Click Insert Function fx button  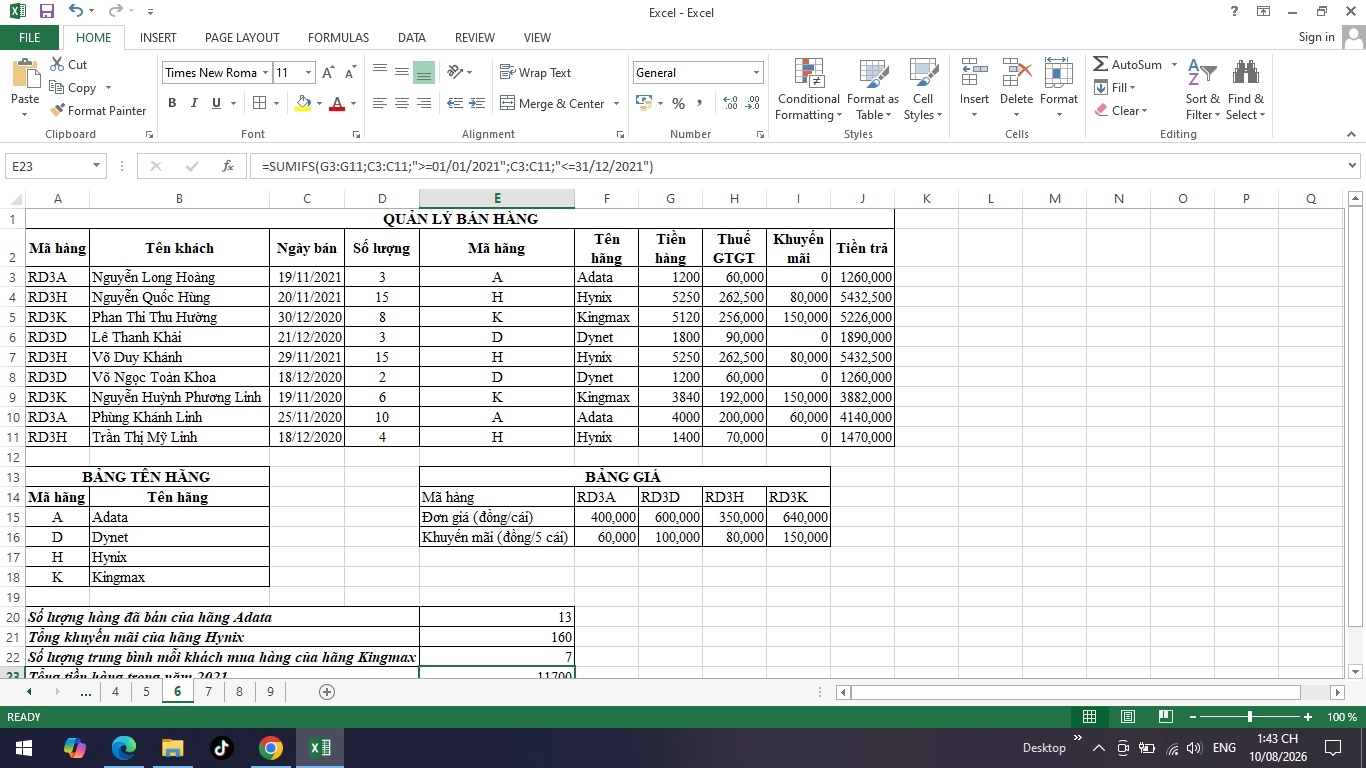tap(228, 166)
